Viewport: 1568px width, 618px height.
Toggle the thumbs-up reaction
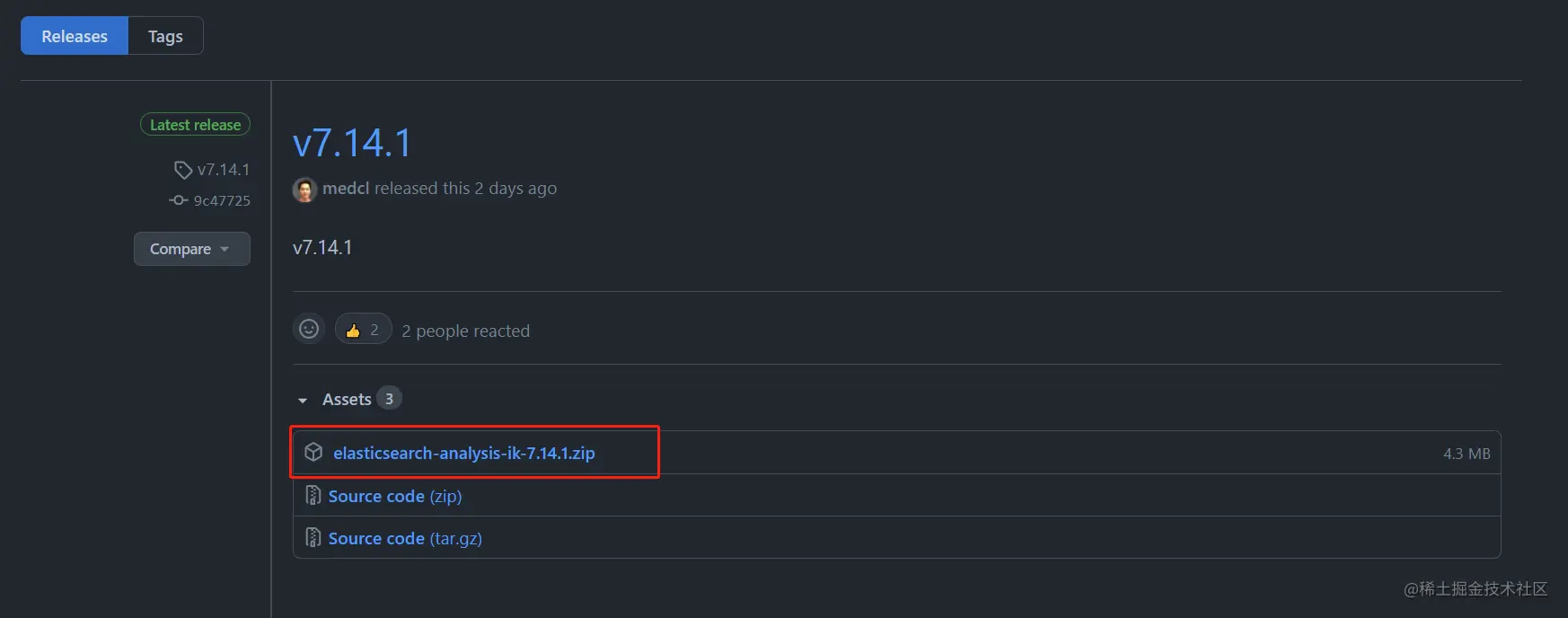click(363, 330)
